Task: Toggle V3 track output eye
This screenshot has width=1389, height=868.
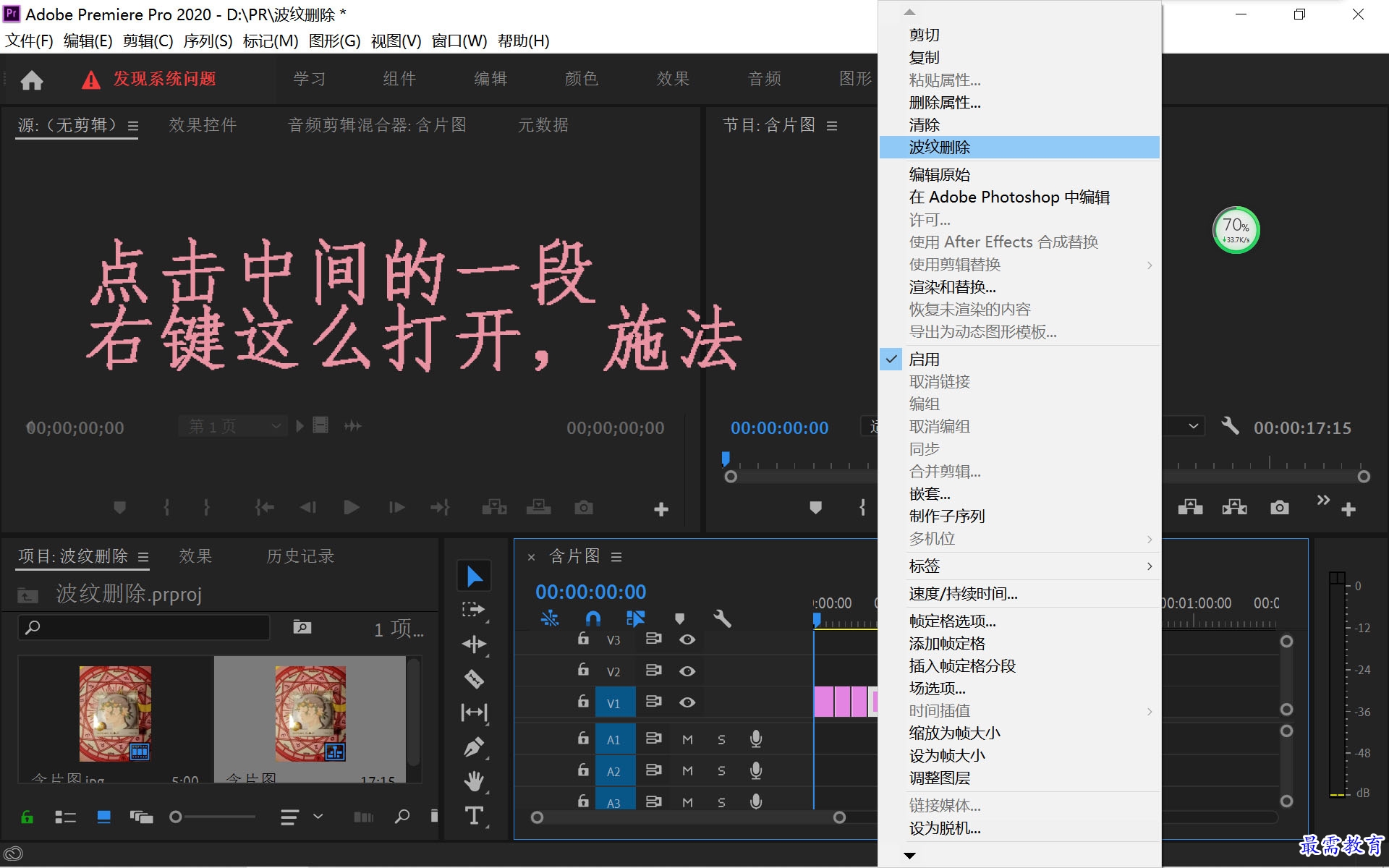Action: point(687,639)
